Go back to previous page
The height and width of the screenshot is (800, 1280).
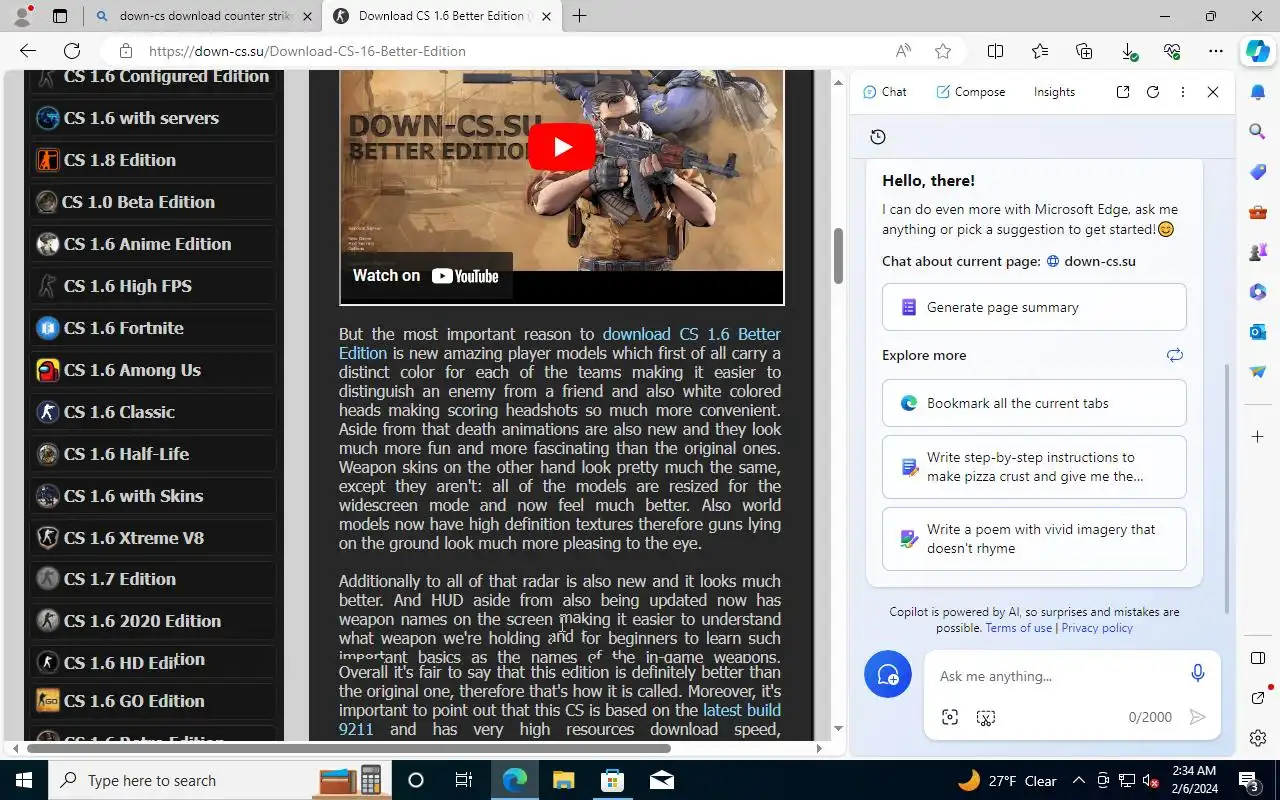coord(28,51)
